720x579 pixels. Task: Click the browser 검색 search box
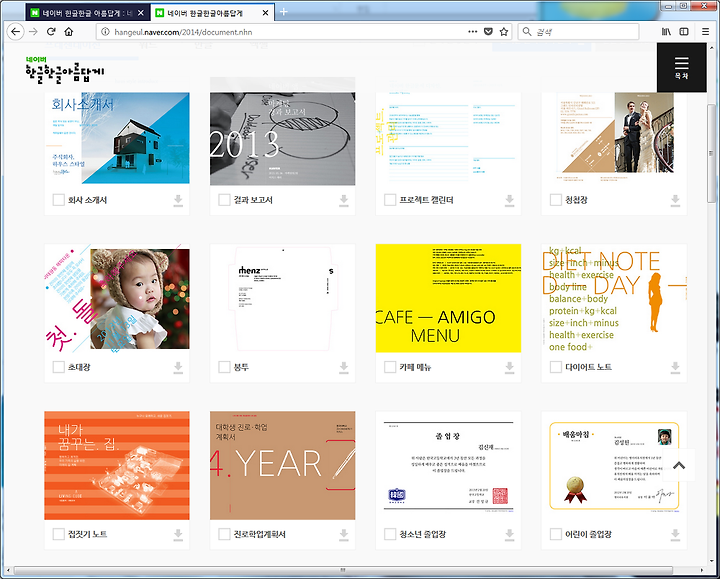tap(579, 32)
